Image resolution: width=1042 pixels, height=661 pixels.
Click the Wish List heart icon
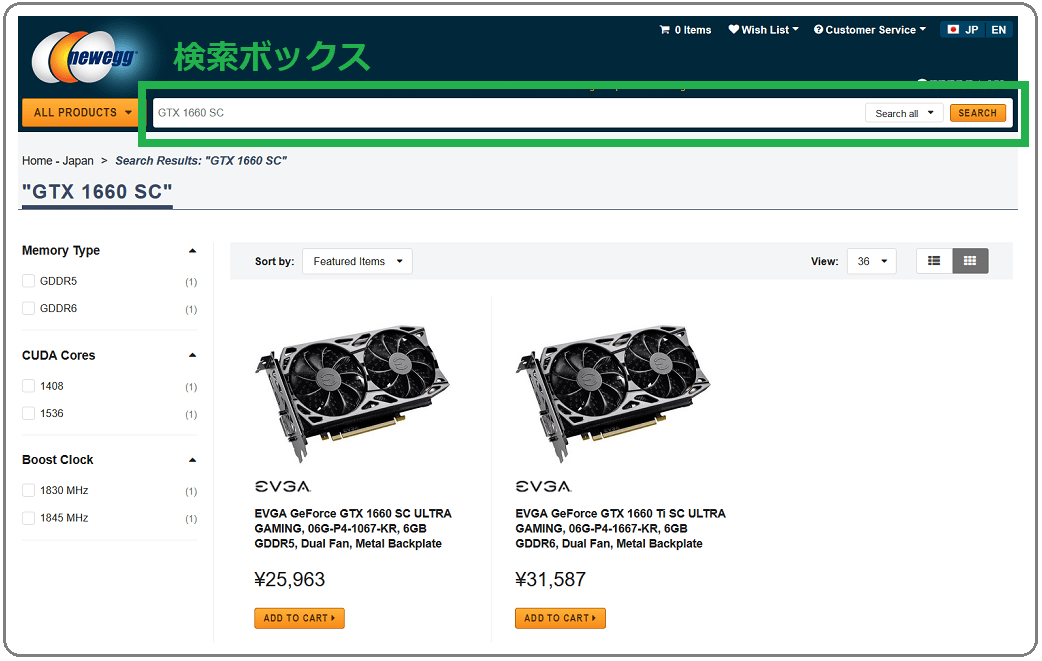[734, 29]
